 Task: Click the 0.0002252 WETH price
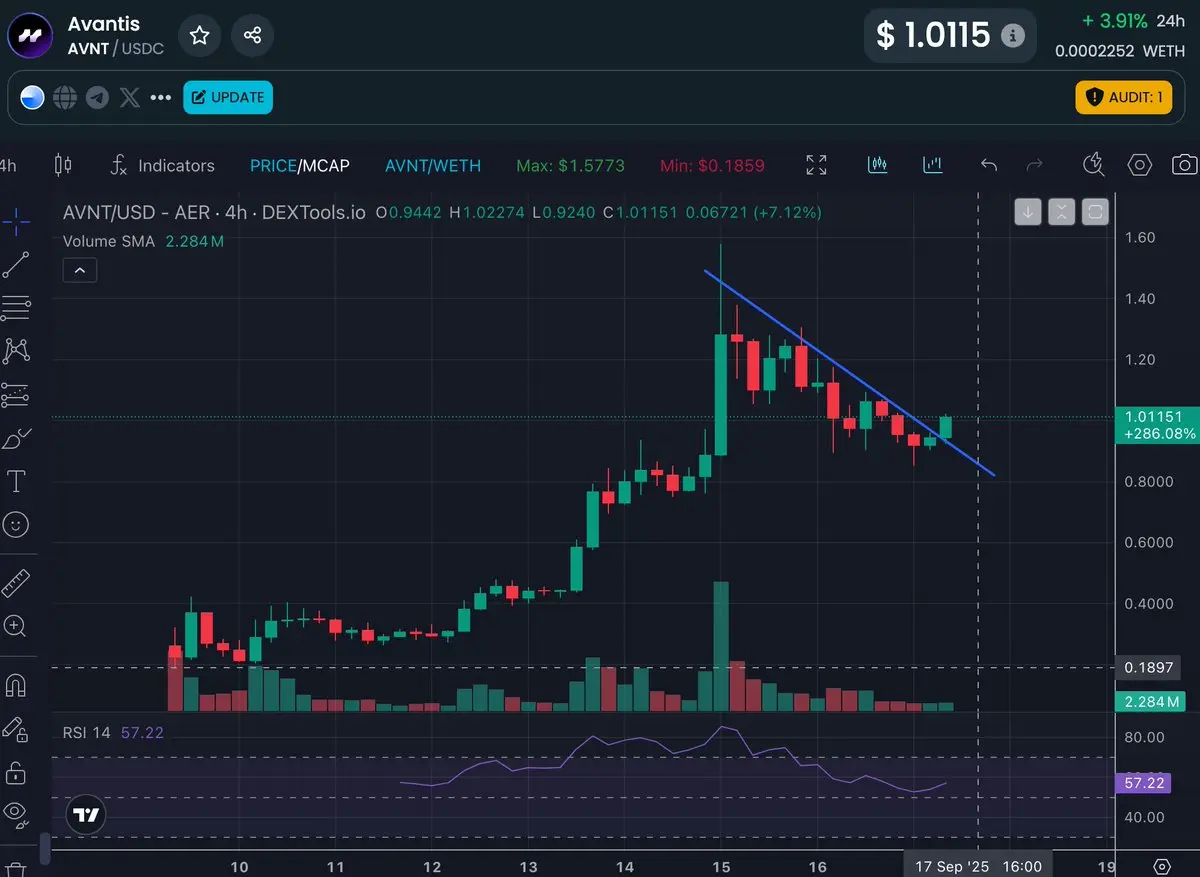tap(1120, 51)
